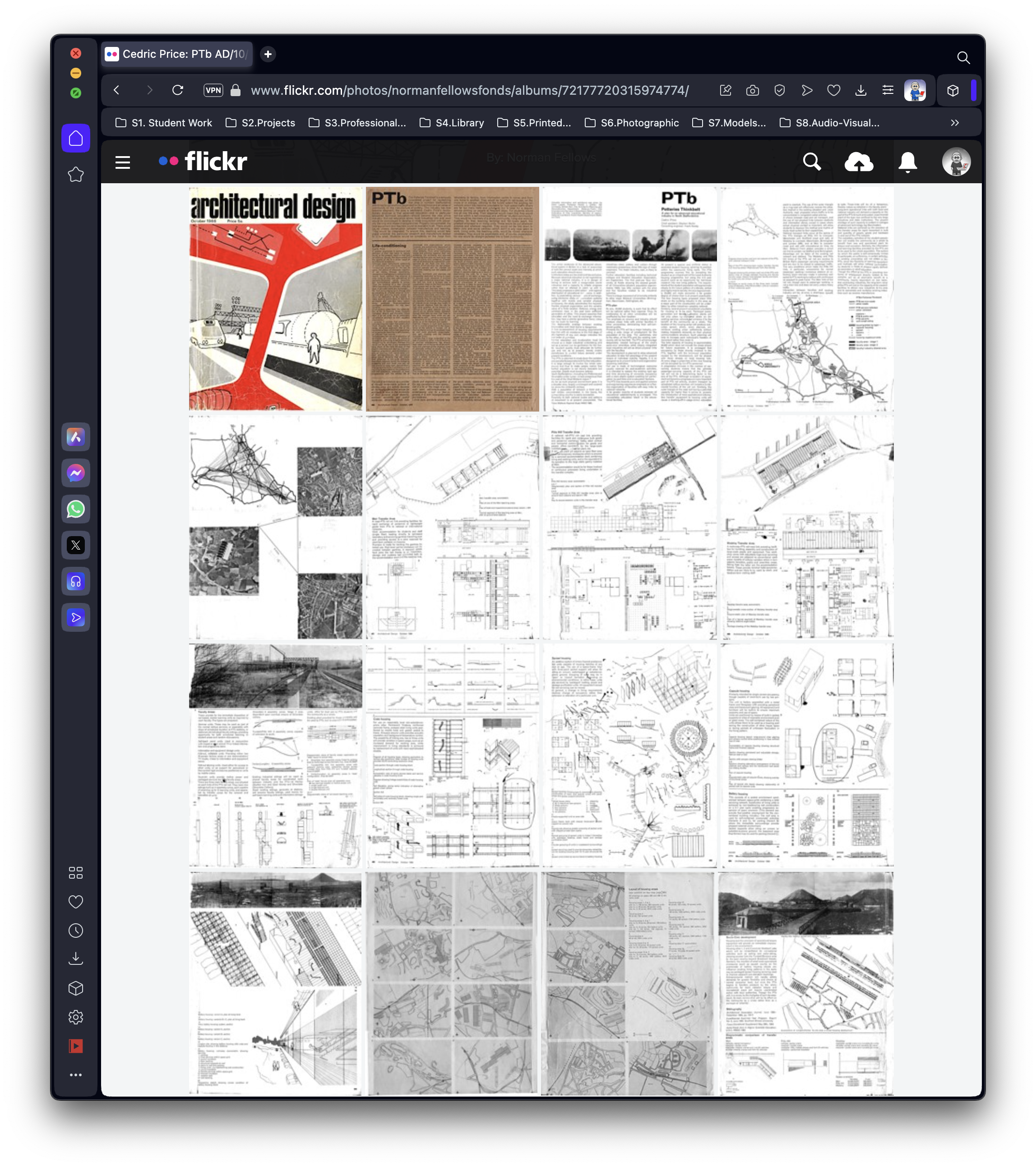This screenshot has width=1036, height=1167.
Task: Open Flickr hamburger navigation menu
Action: pyautogui.click(x=123, y=162)
